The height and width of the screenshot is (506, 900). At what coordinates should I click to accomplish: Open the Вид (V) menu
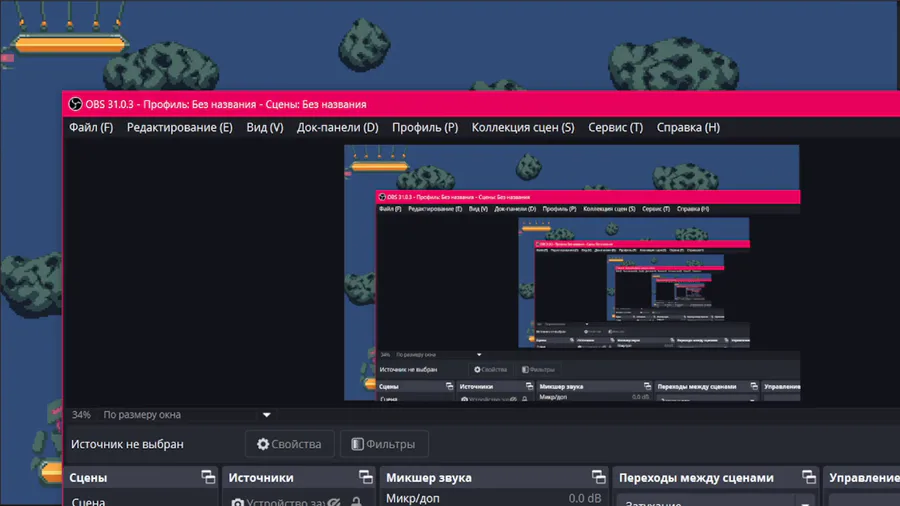(x=265, y=127)
